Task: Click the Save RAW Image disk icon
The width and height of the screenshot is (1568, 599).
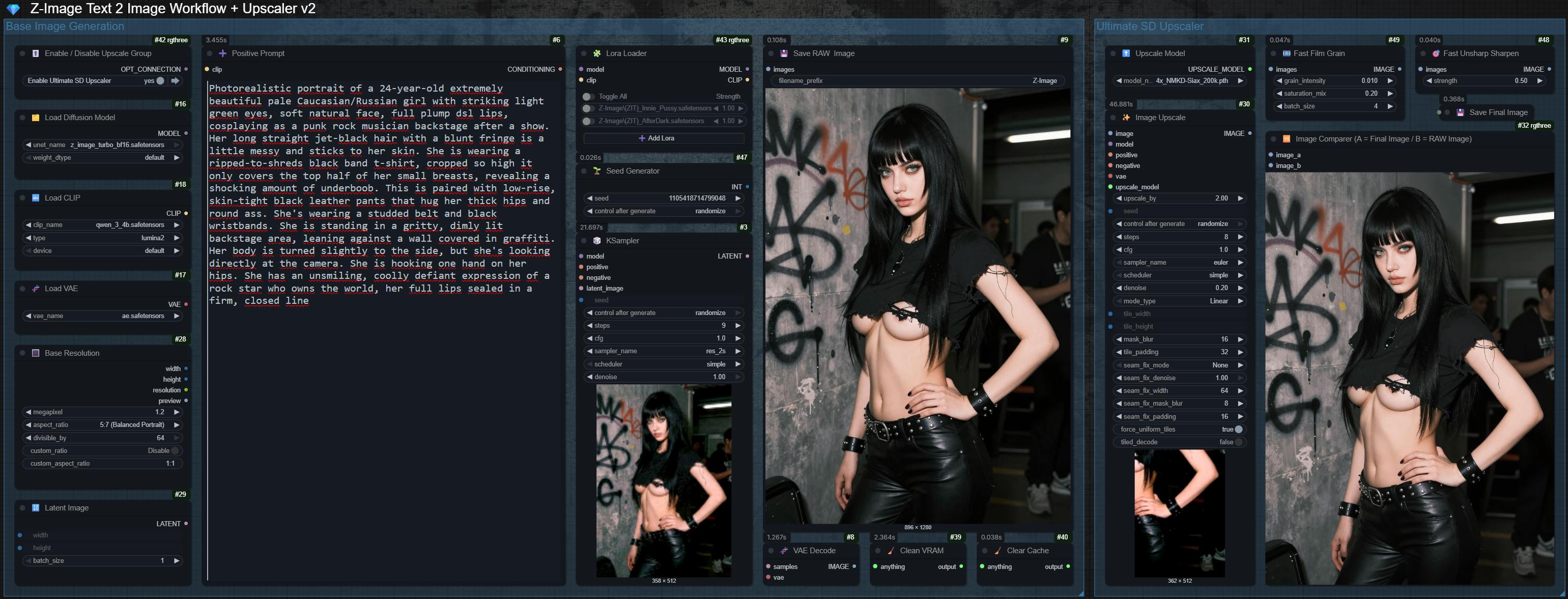Action: (784, 53)
